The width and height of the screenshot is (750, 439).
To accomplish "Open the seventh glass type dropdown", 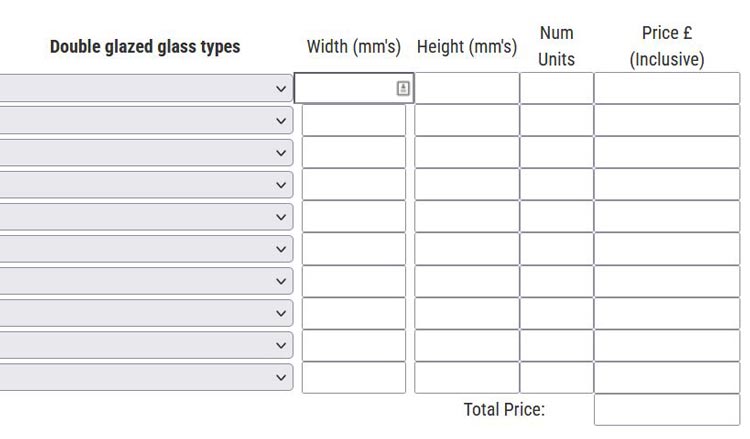I will (146, 281).
